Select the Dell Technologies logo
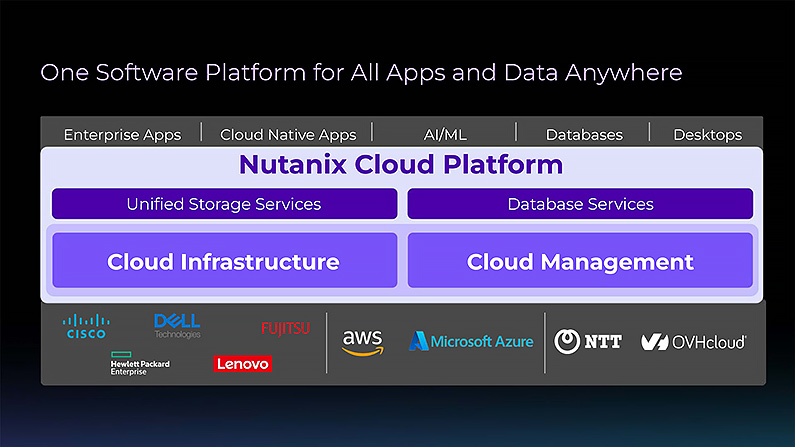795x447 pixels. pyautogui.click(x=177, y=325)
